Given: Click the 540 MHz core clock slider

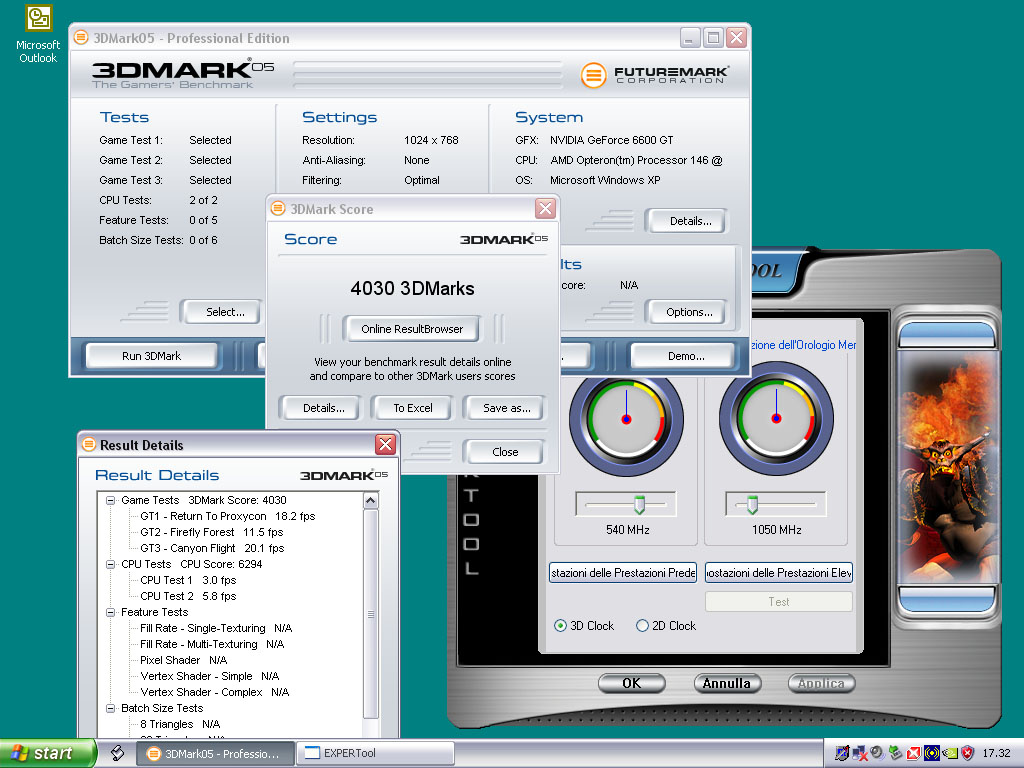Looking at the screenshot, I should coord(639,504).
